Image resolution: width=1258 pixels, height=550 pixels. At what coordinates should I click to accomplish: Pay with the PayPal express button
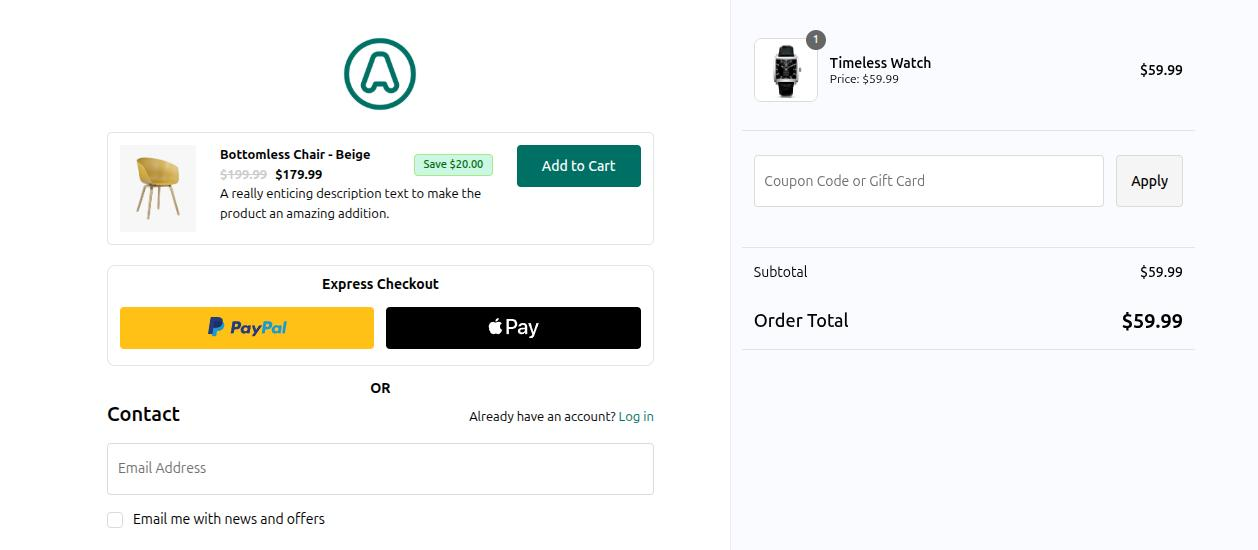click(x=247, y=328)
